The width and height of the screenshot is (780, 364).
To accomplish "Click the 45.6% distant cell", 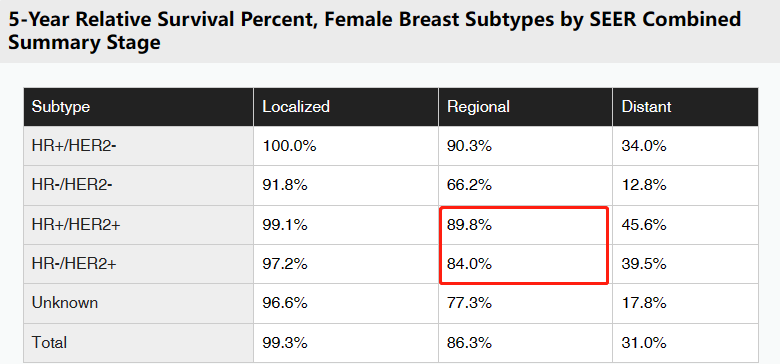I will point(685,225).
